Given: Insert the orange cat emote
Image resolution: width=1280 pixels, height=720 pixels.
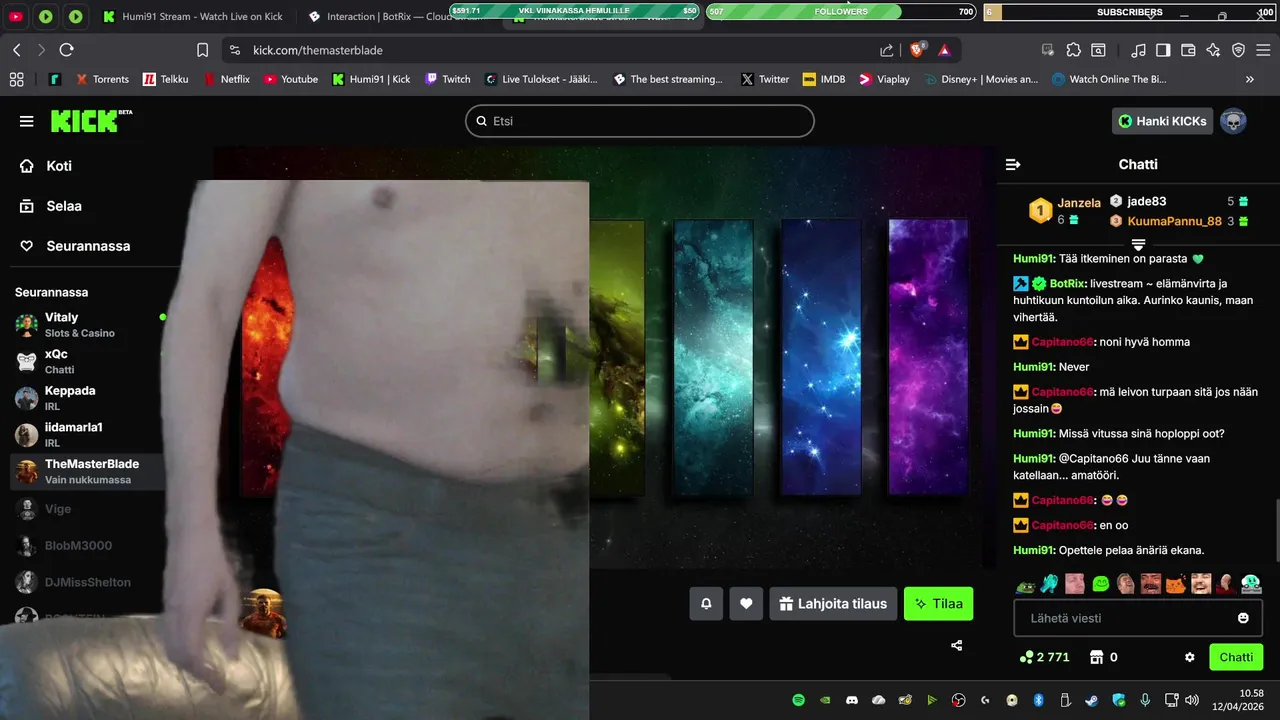Looking at the screenshot, I should pyautogui.click(x=1175, y=584).
